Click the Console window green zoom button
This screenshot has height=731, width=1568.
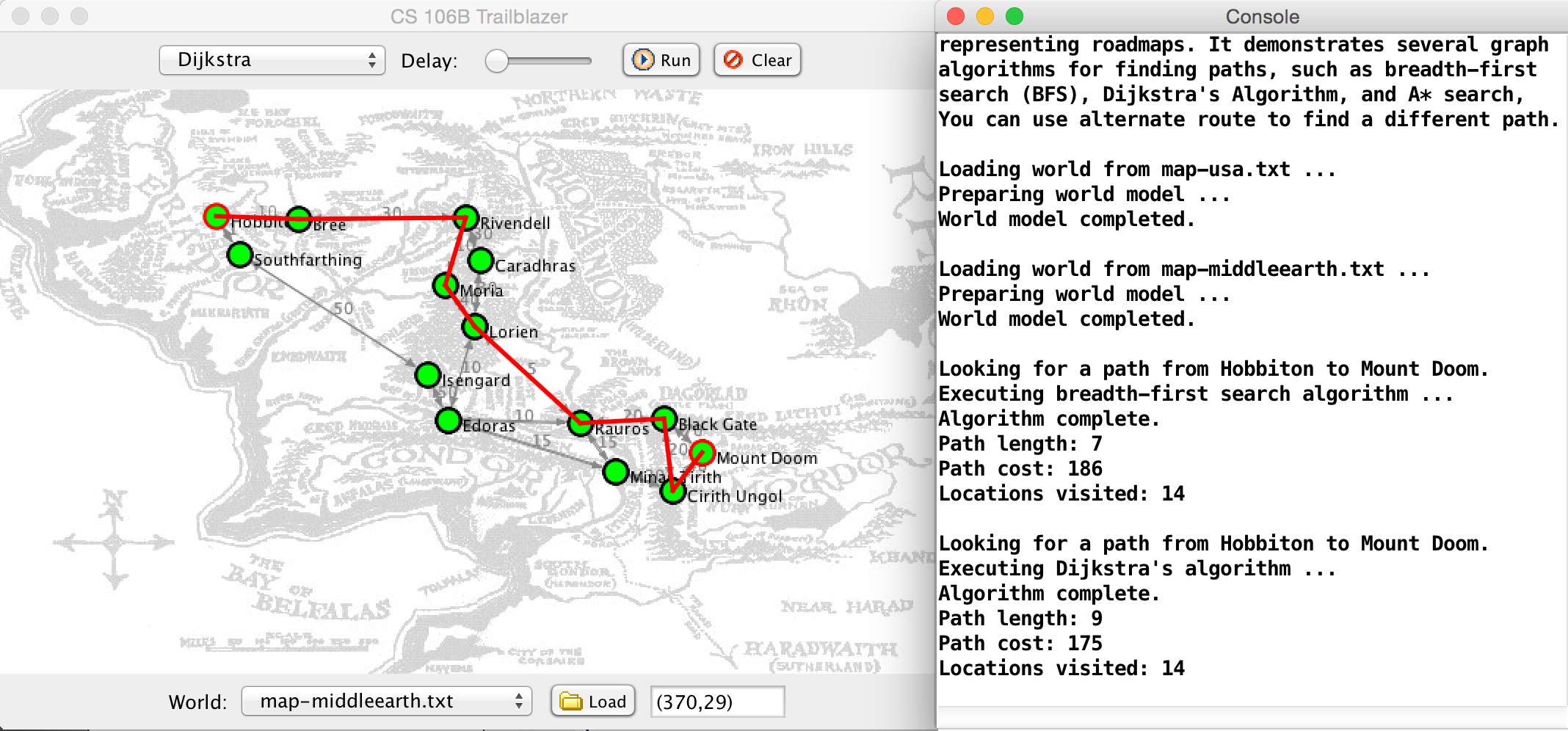pyautogui.click(x=1015, y=16)
